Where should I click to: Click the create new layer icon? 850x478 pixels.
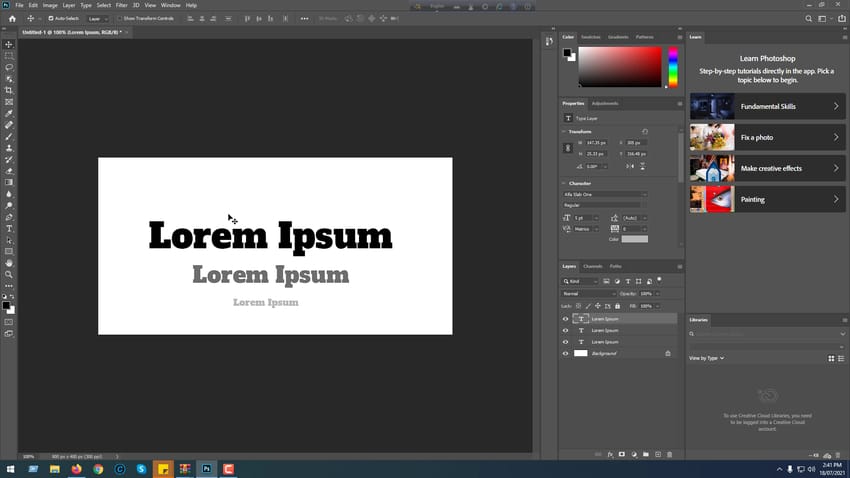[x=658, y=455]
